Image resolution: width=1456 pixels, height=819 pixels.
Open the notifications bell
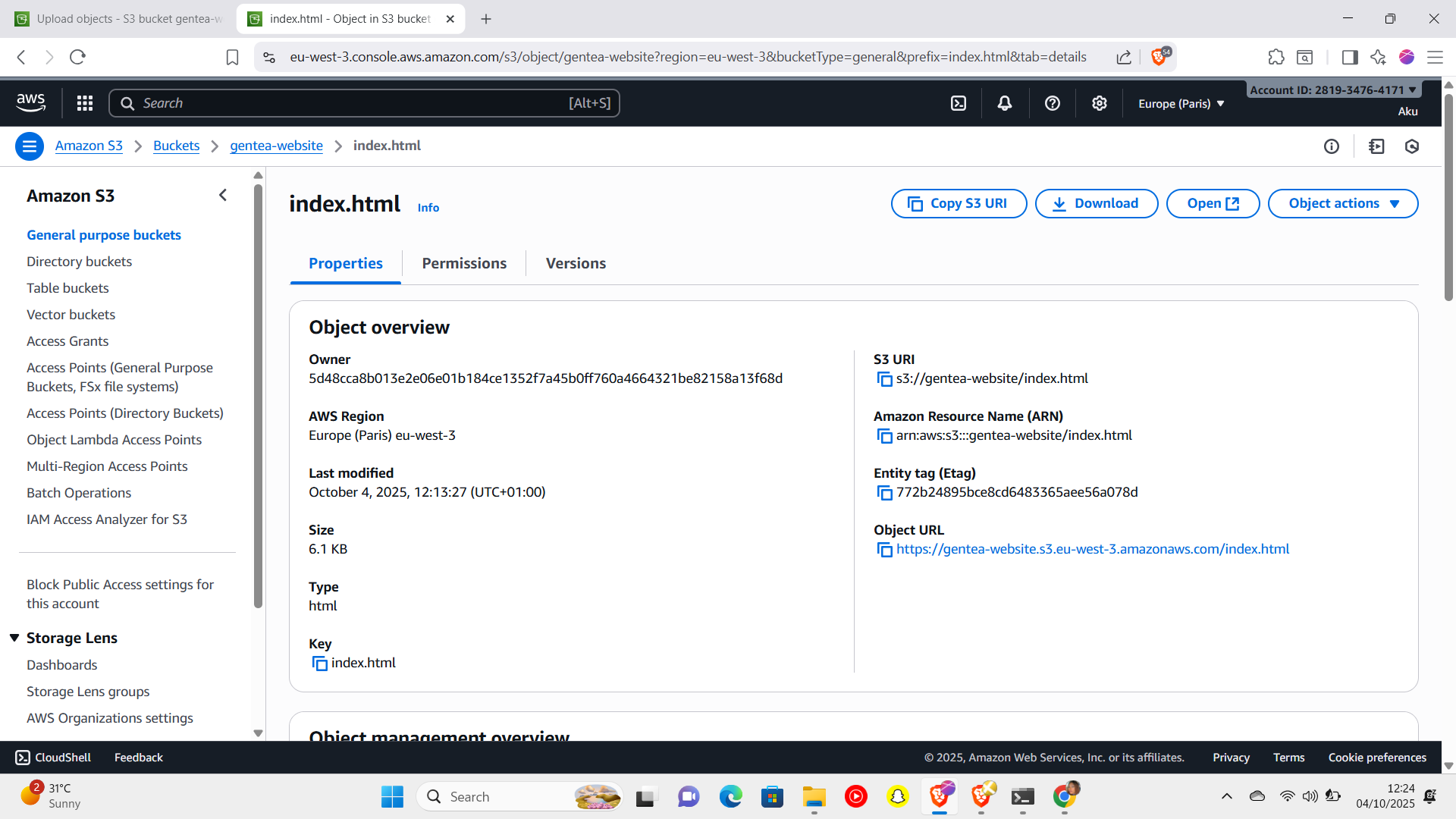1005,103
